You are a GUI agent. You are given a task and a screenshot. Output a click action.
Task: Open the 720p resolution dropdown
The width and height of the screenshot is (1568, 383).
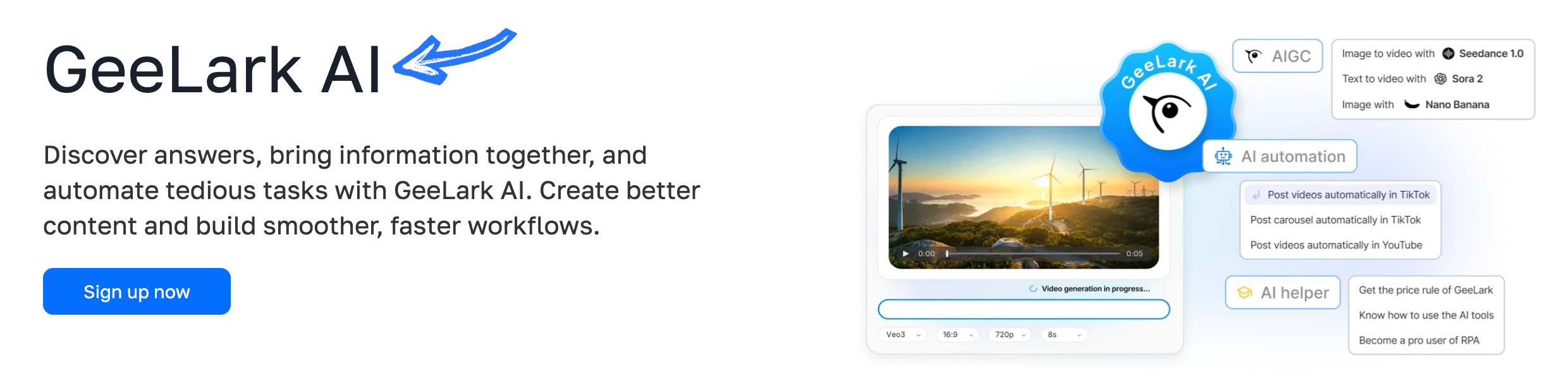1009,334
